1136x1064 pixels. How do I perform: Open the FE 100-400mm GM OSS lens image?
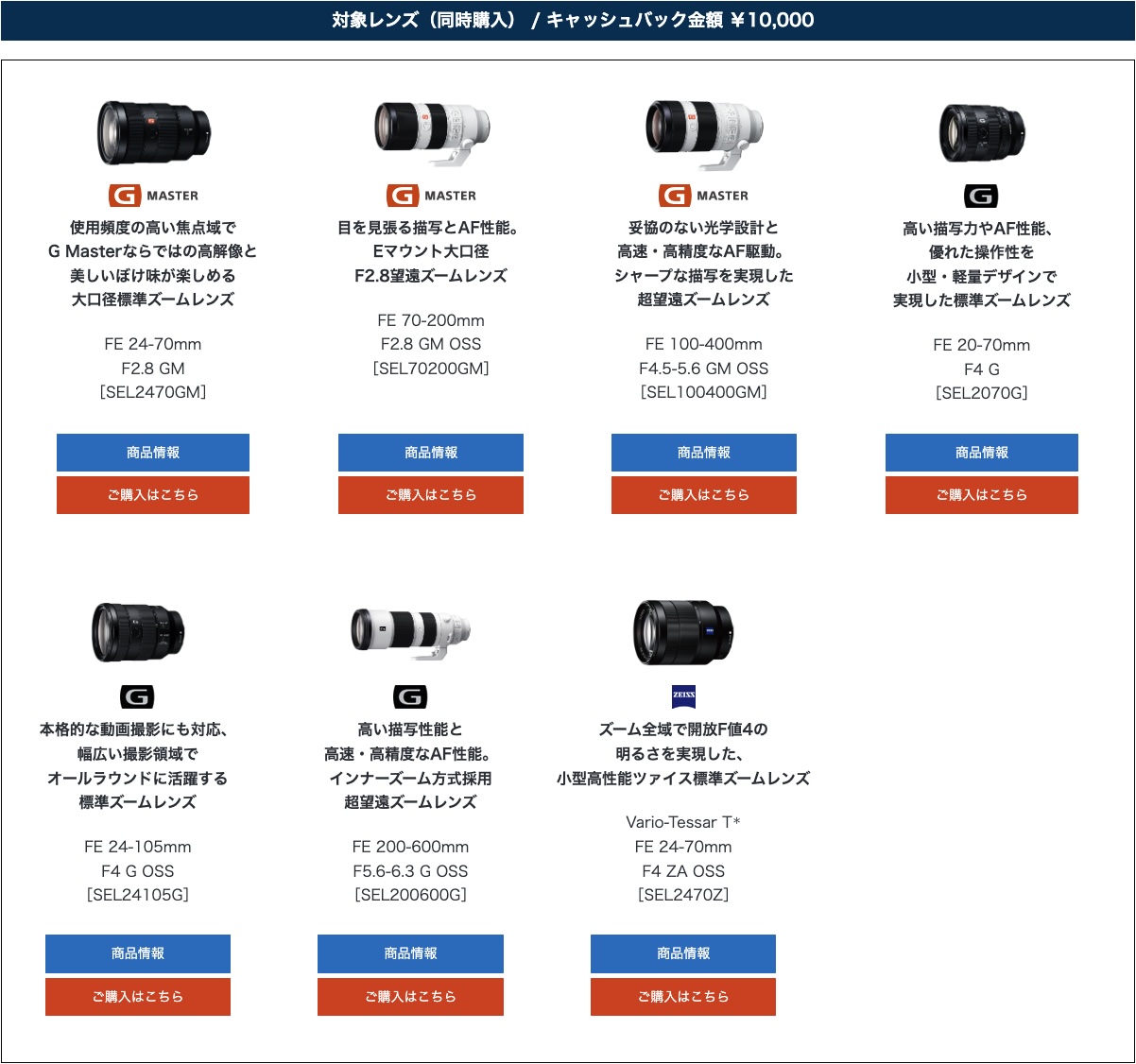pyautogui.click(x=704, y=133)
